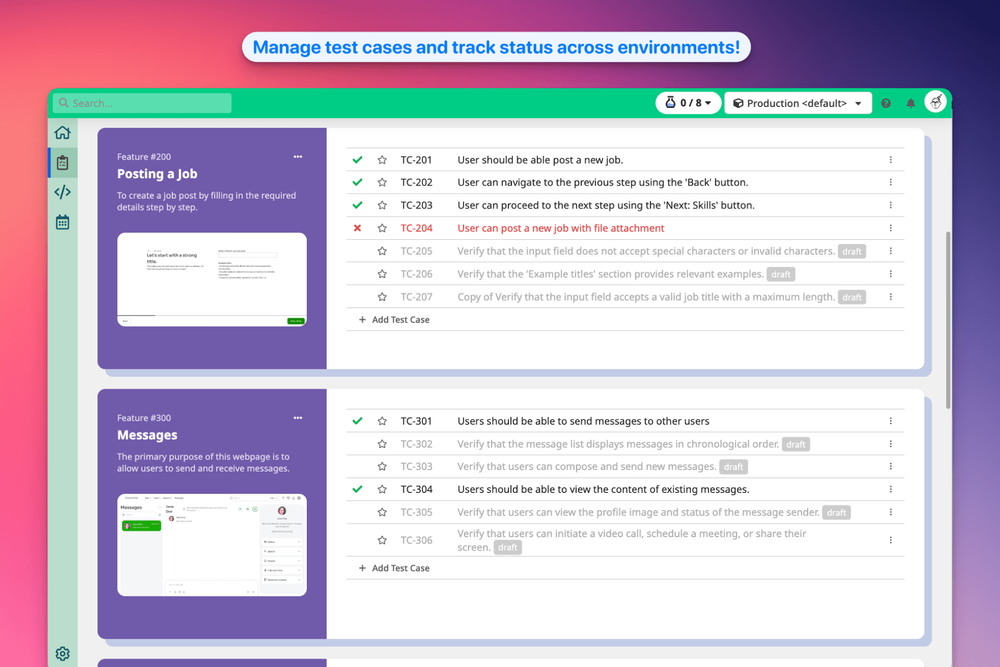
Task: Star test case TC-301
Action: click(382, 421)
